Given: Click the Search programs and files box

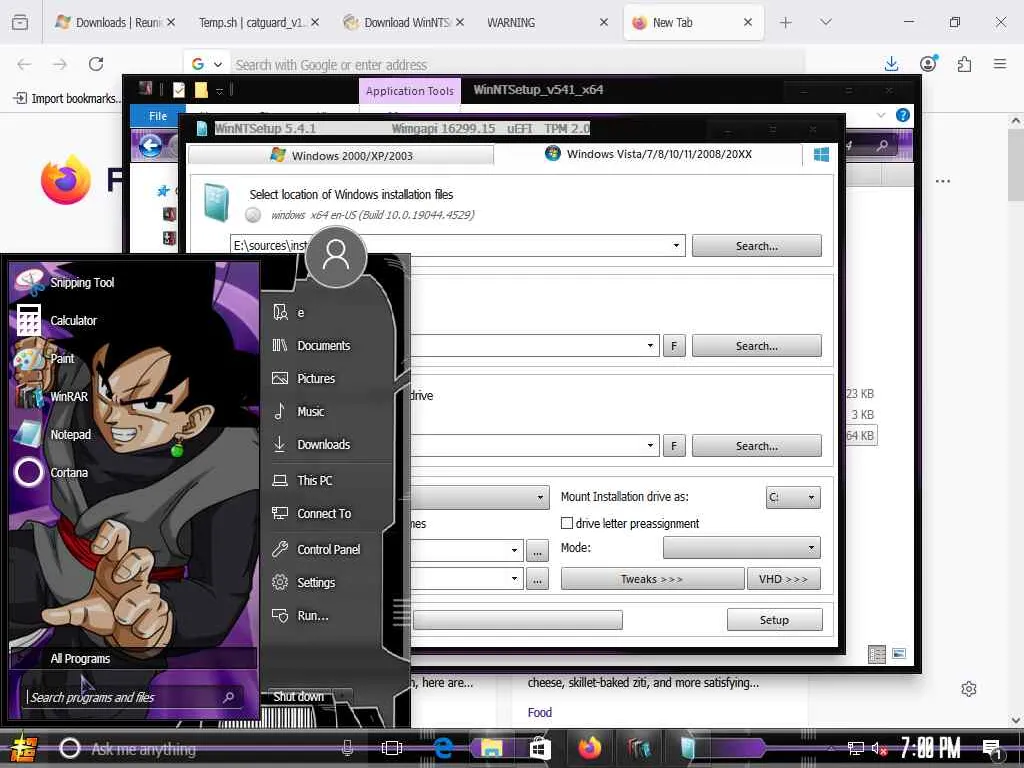Looking at the screenshot, I should click(x=133, y=697).
